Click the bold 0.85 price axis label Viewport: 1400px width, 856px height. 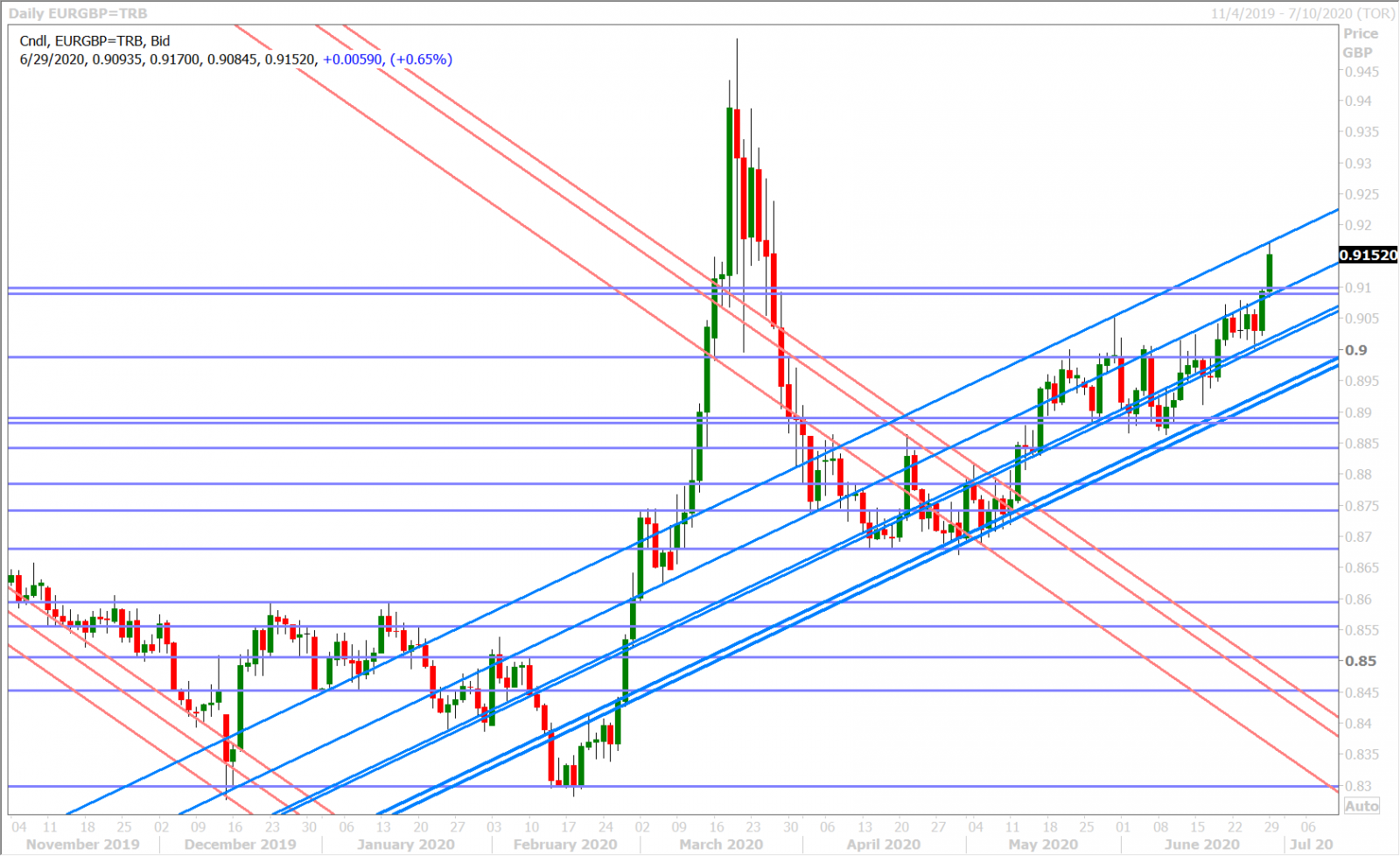pos(1360,661)
